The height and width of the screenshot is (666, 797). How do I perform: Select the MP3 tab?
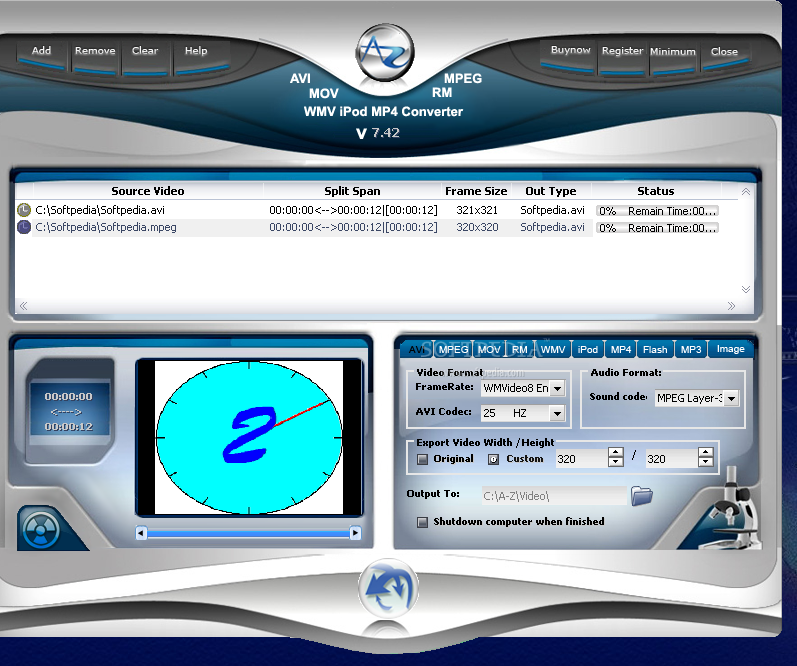point(691,349)
